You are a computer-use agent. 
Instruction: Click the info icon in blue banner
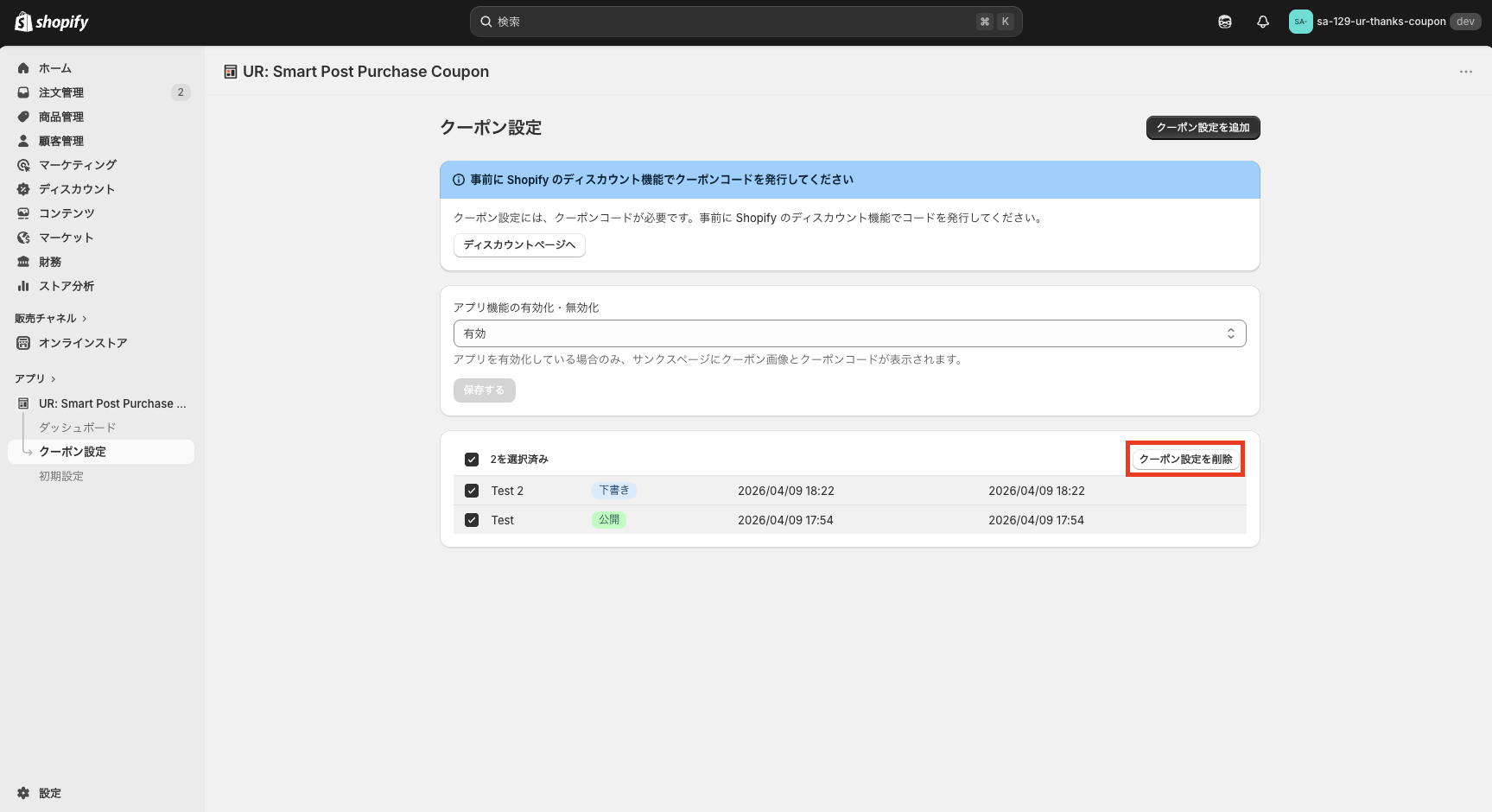(x=459, y=180)
